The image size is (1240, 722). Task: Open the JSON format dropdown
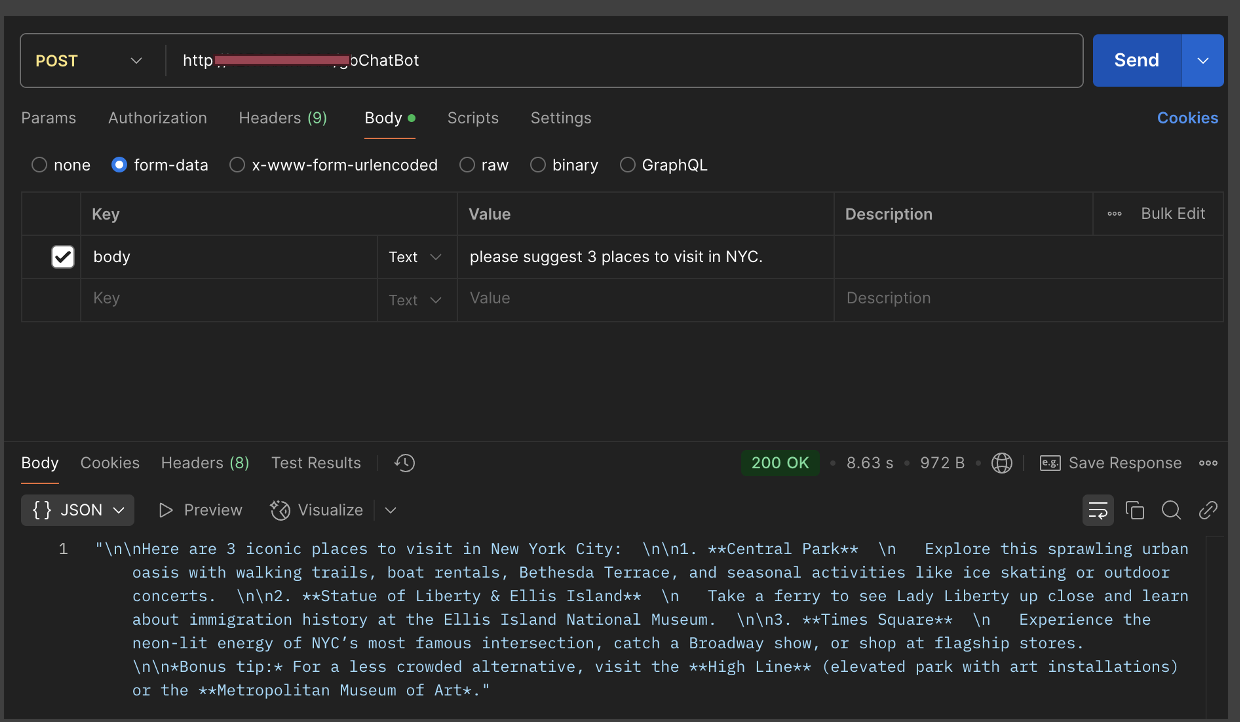pos(78,510)
